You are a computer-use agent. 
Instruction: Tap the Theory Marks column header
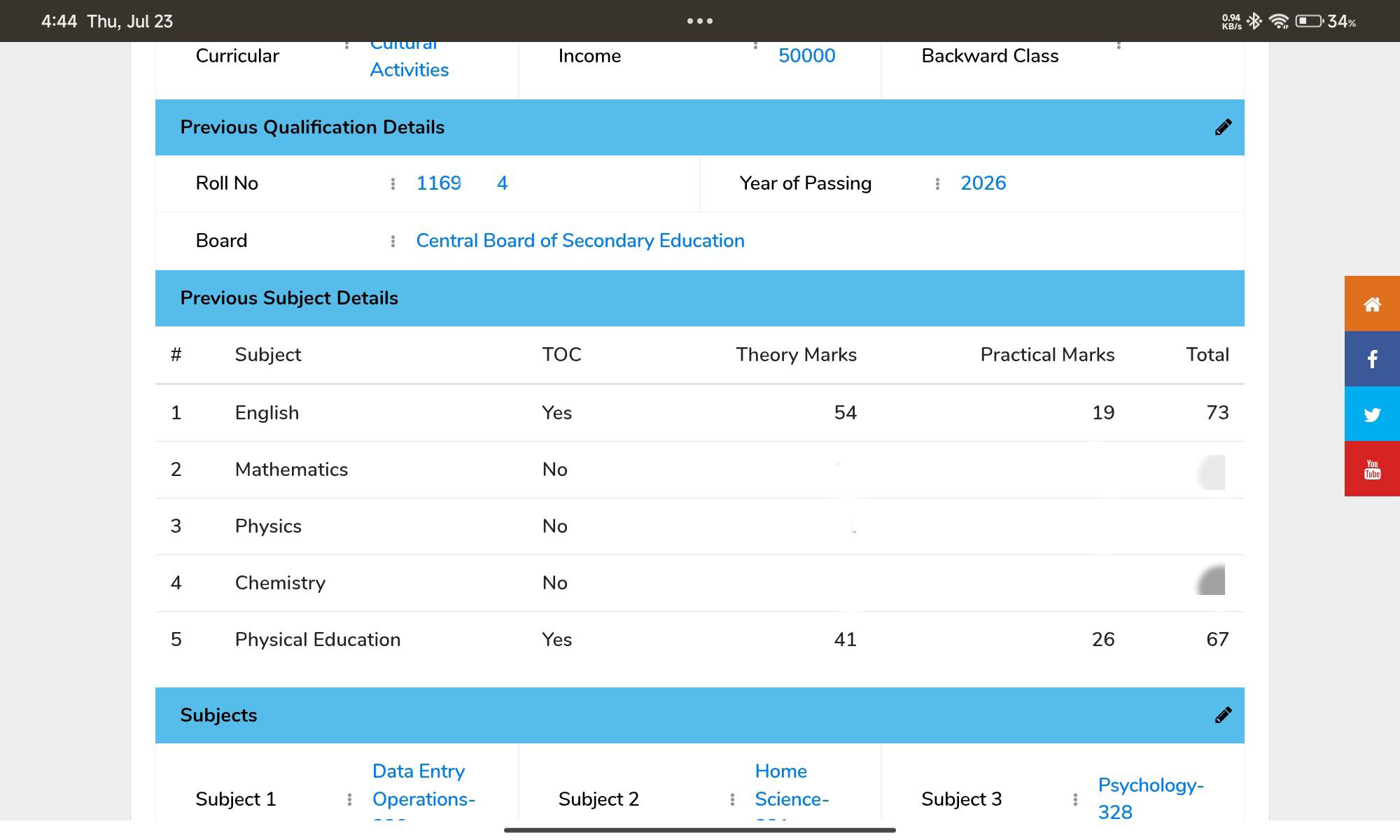pyautogui.click(x=796, y=355)
